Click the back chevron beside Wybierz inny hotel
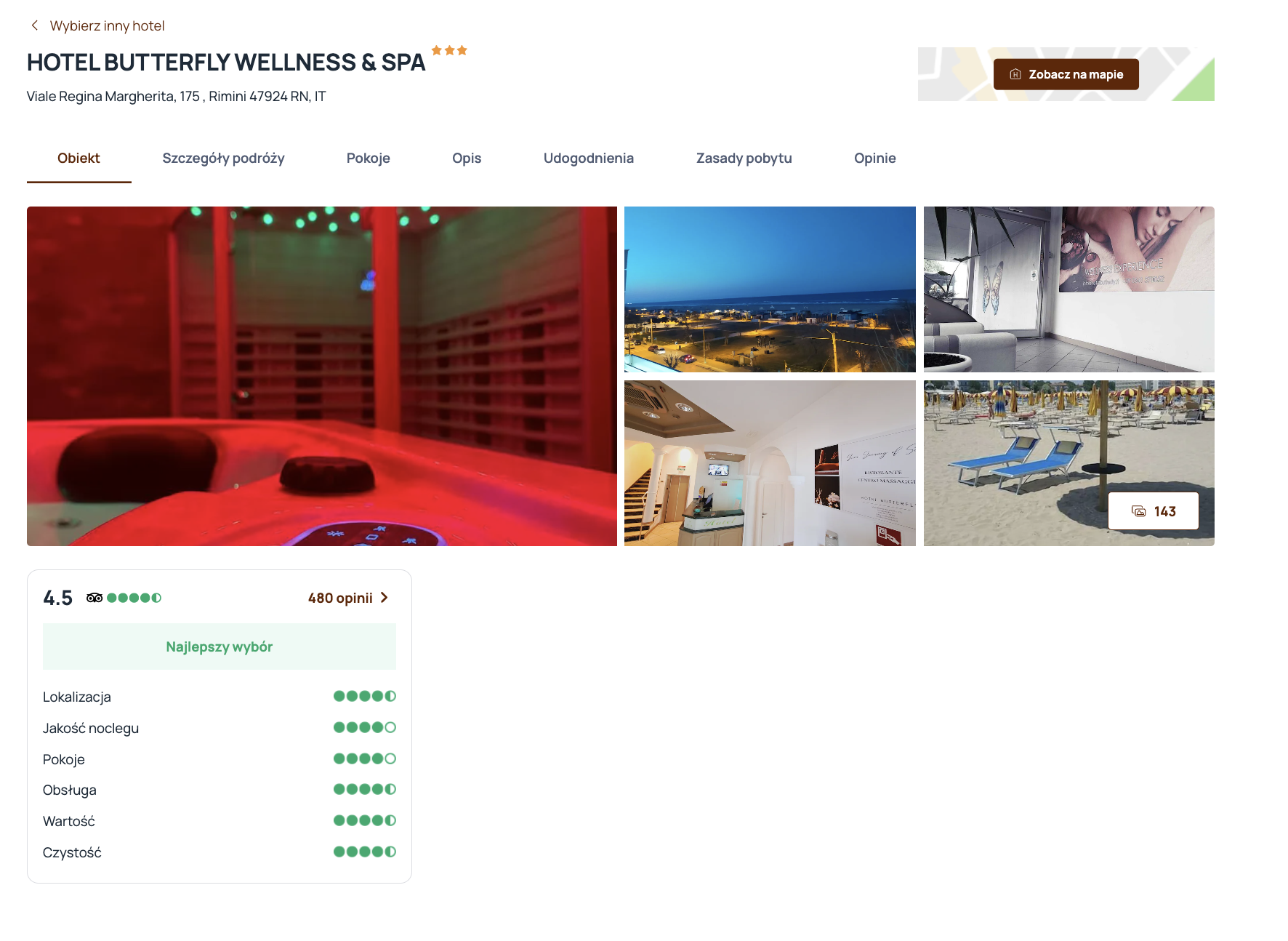This screenshot has width=1288, height=941. tap(34, 25)
